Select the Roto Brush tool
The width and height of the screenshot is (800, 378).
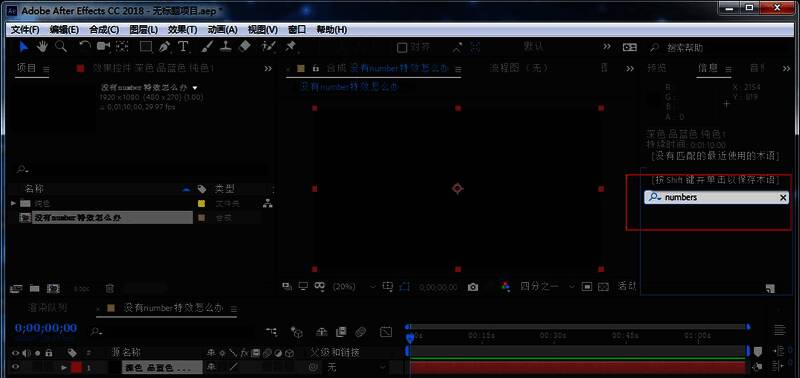tap(268, 47)
